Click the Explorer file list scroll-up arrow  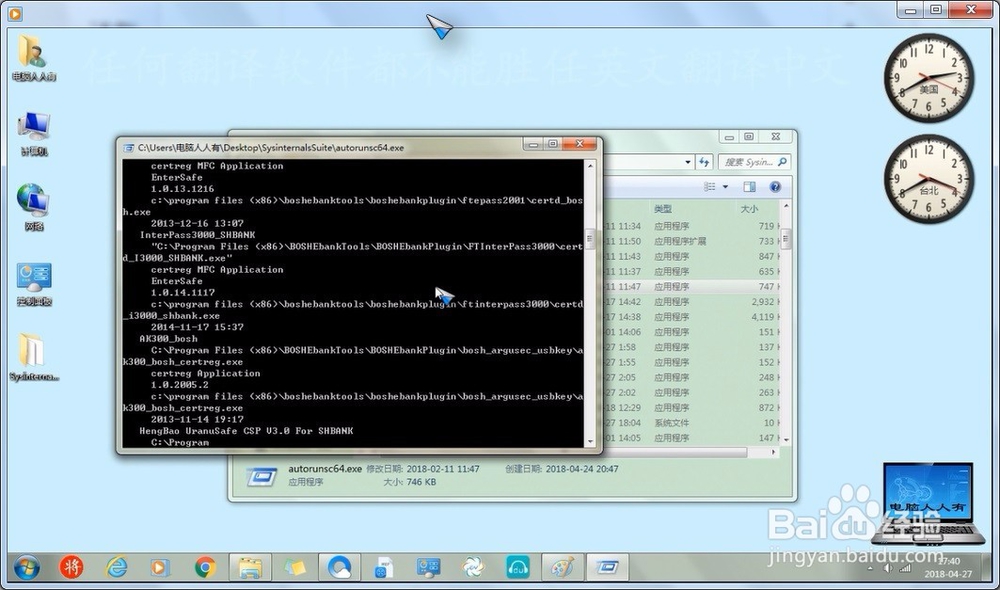(x=786, y=206)
